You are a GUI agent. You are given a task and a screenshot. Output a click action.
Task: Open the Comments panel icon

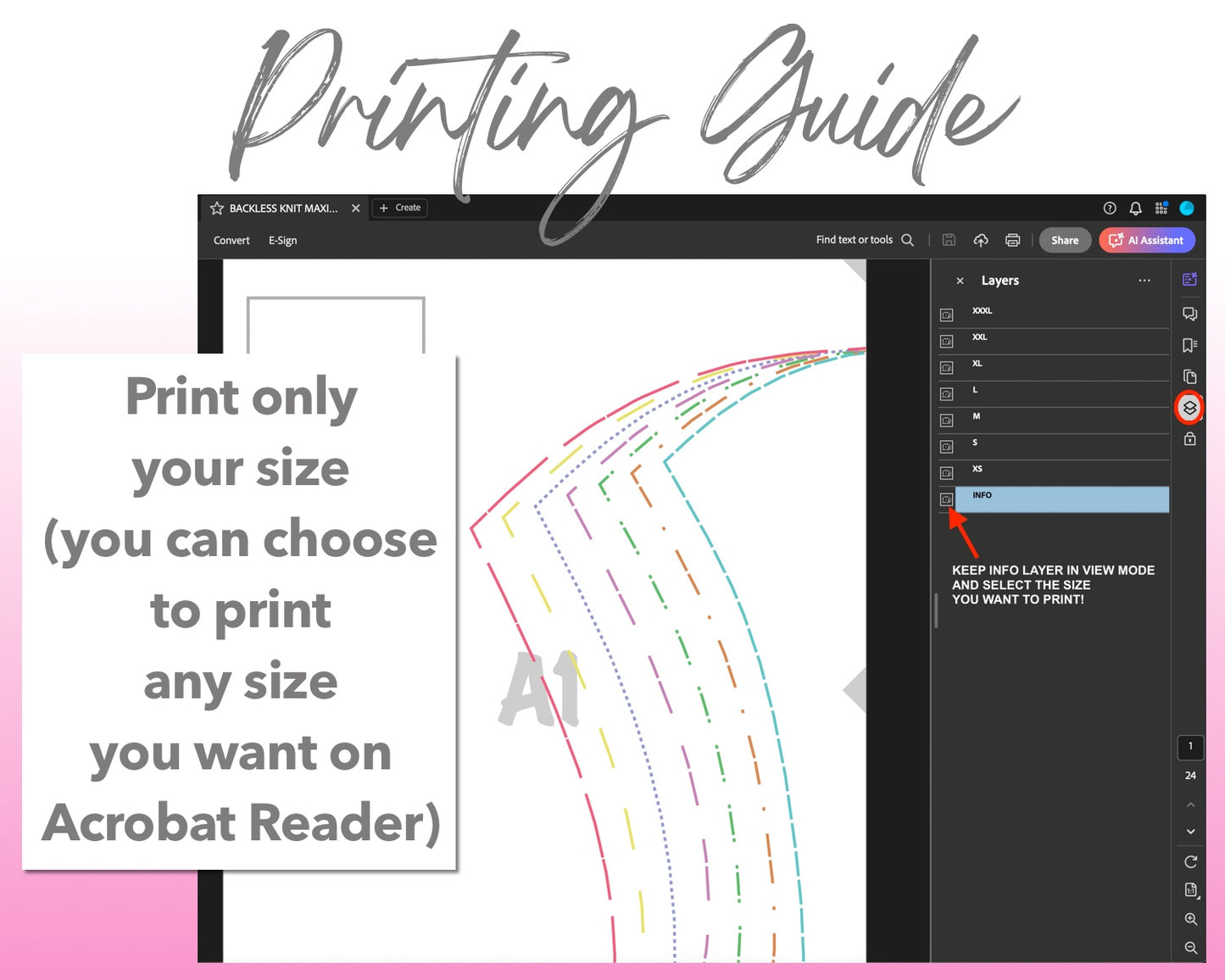click(1189, 314)
